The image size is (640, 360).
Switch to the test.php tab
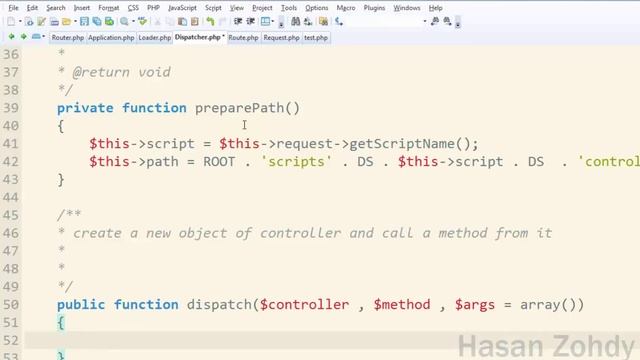click(x=316, y=38)
